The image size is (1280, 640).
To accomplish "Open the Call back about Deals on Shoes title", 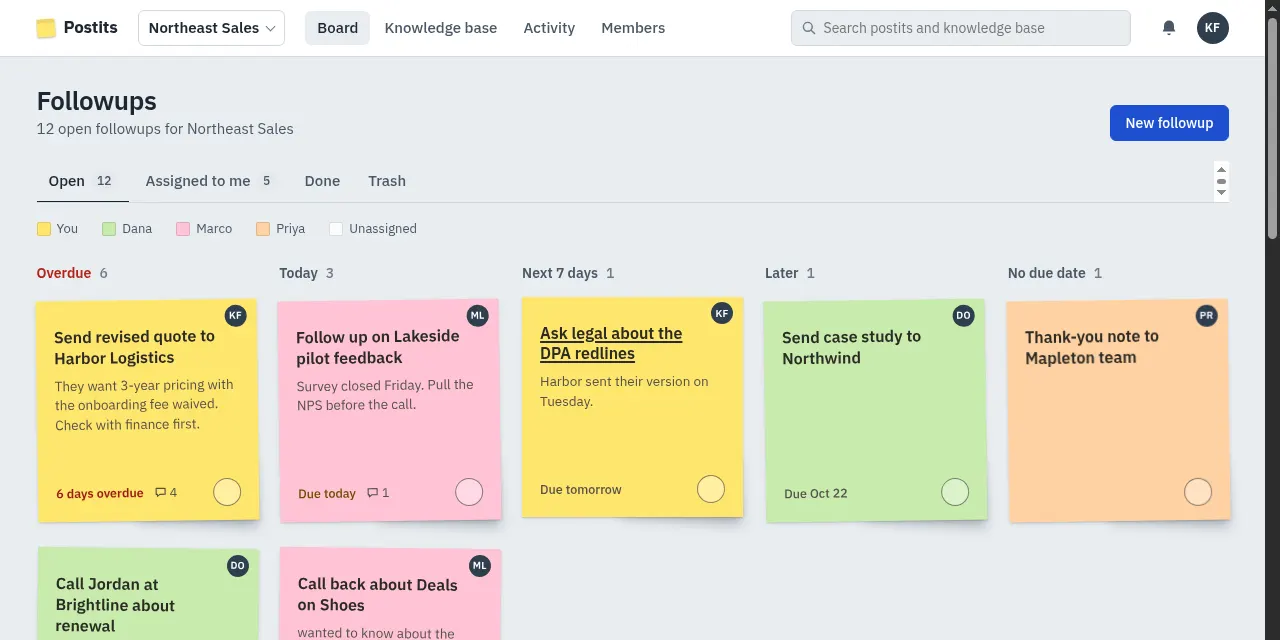I will 377,595.
